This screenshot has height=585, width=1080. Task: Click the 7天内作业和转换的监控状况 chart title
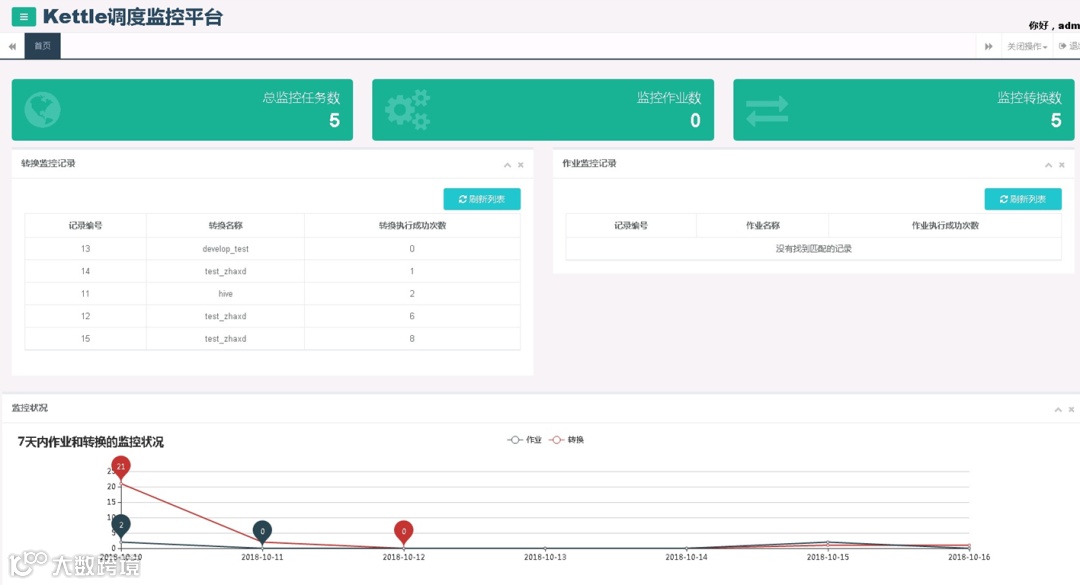[91, 442]
